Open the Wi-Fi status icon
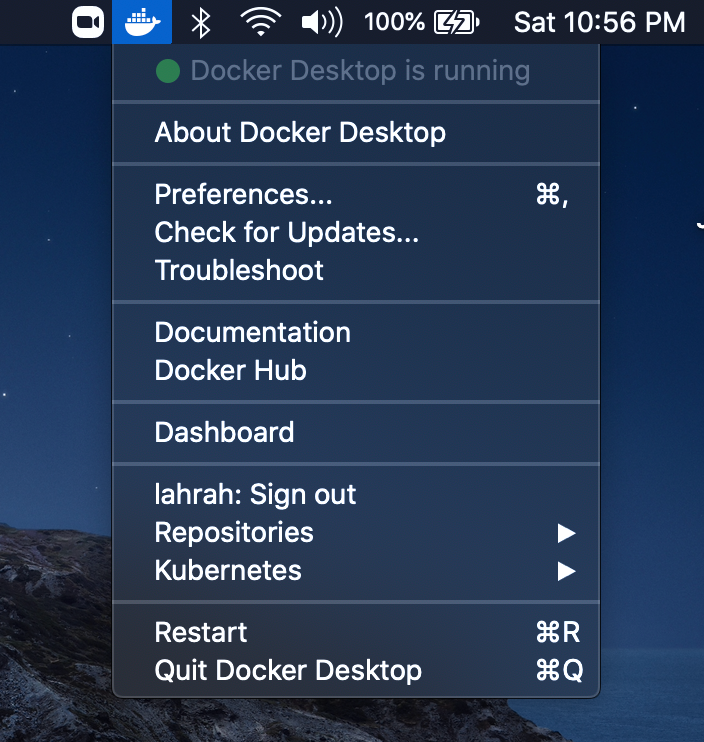This screenshot has width=704, height=742. (x=261, y=22)
